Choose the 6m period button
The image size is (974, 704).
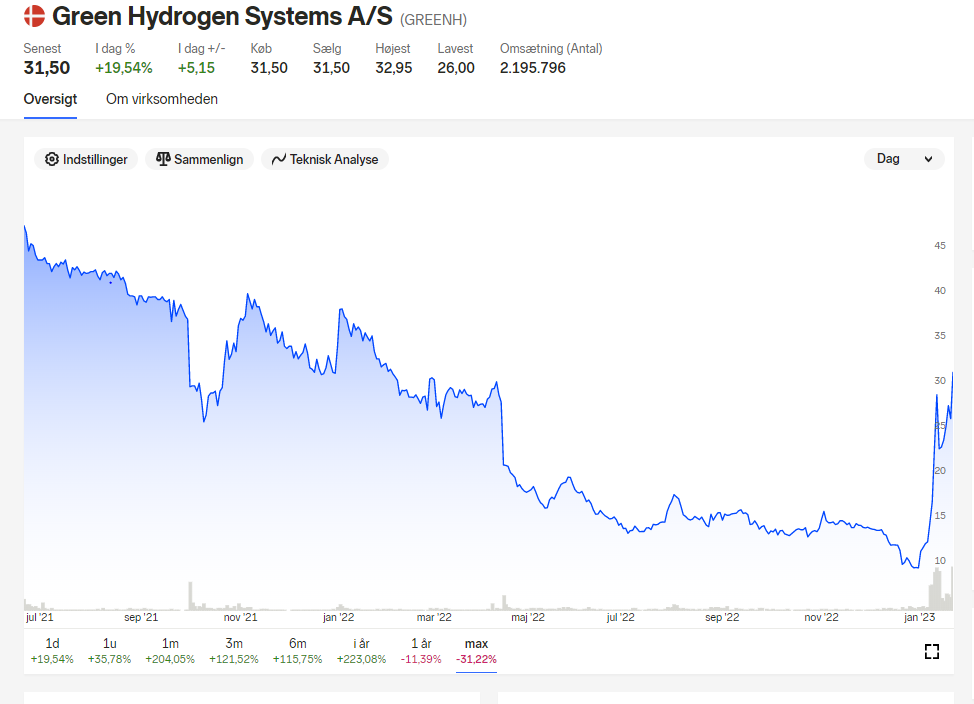pos(298,651)
